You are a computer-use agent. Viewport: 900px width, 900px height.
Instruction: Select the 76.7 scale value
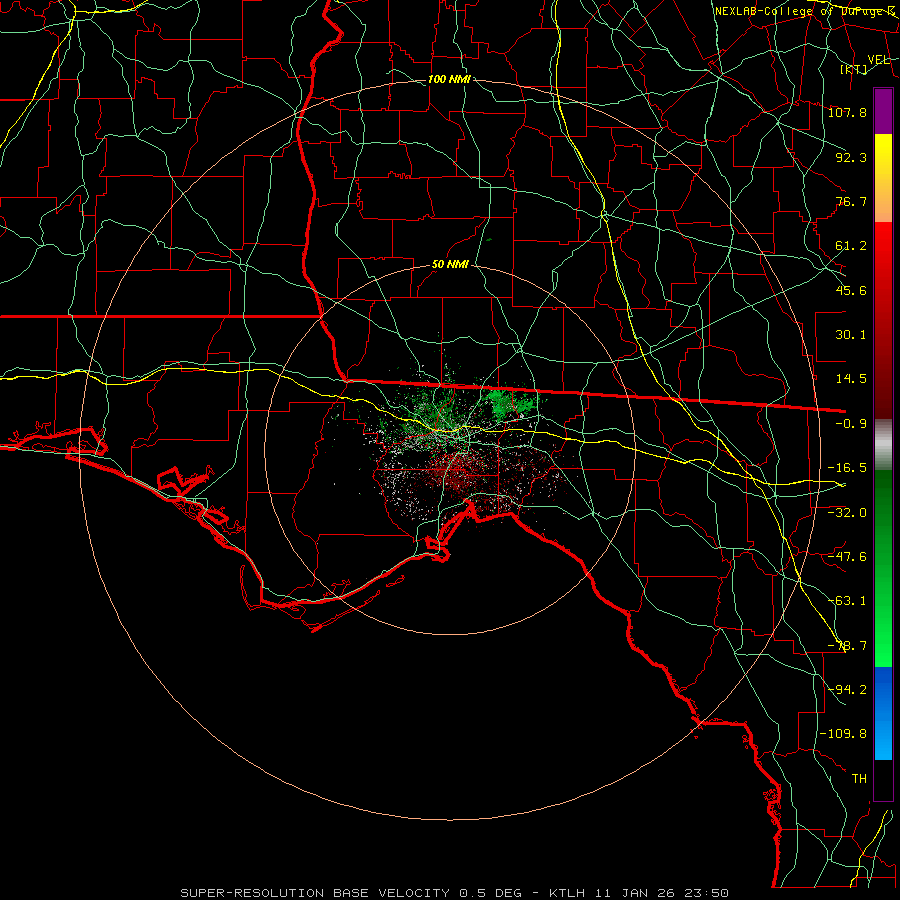click(851, 201)
